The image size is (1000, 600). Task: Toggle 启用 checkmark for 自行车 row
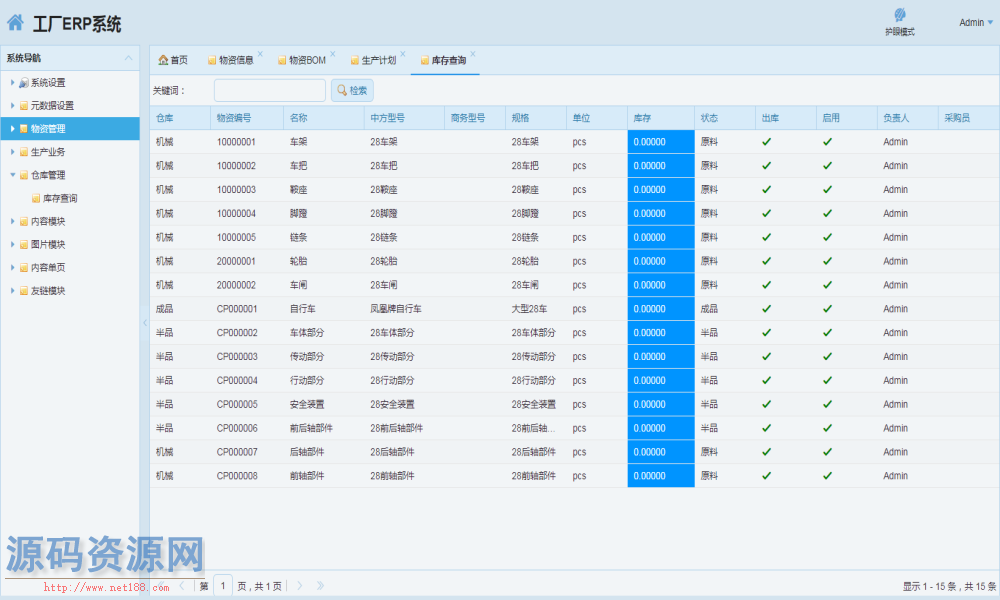(x=827, y=309)
